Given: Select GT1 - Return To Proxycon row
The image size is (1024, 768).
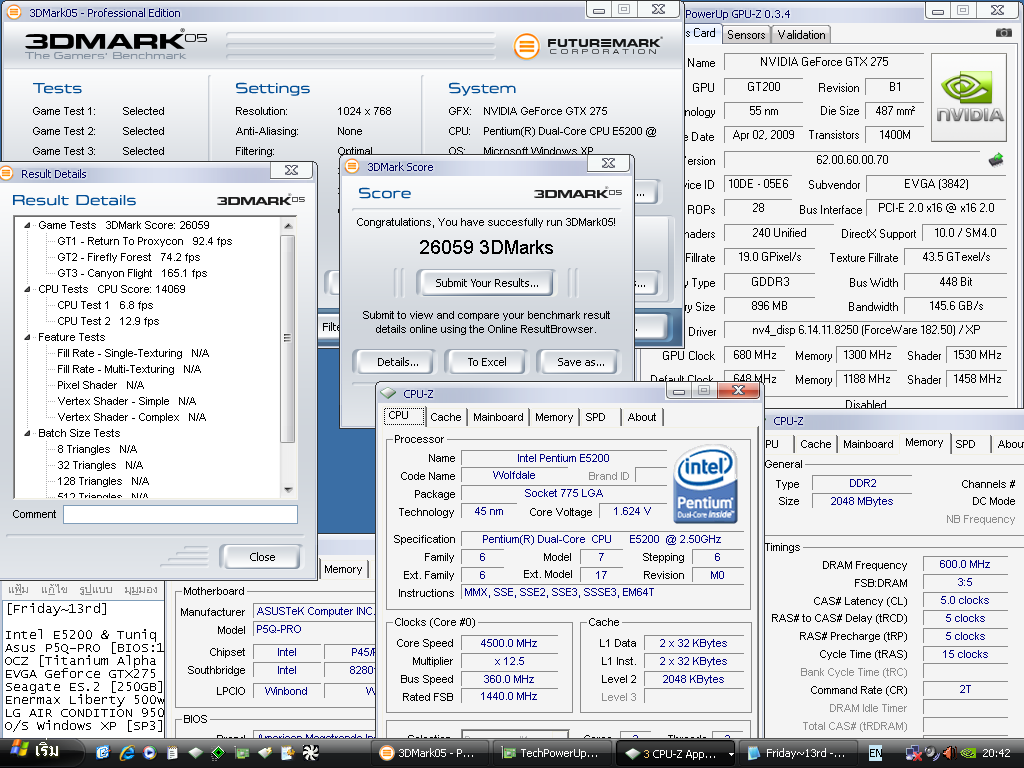Looking at the screenshot, I should coord(144,241).
